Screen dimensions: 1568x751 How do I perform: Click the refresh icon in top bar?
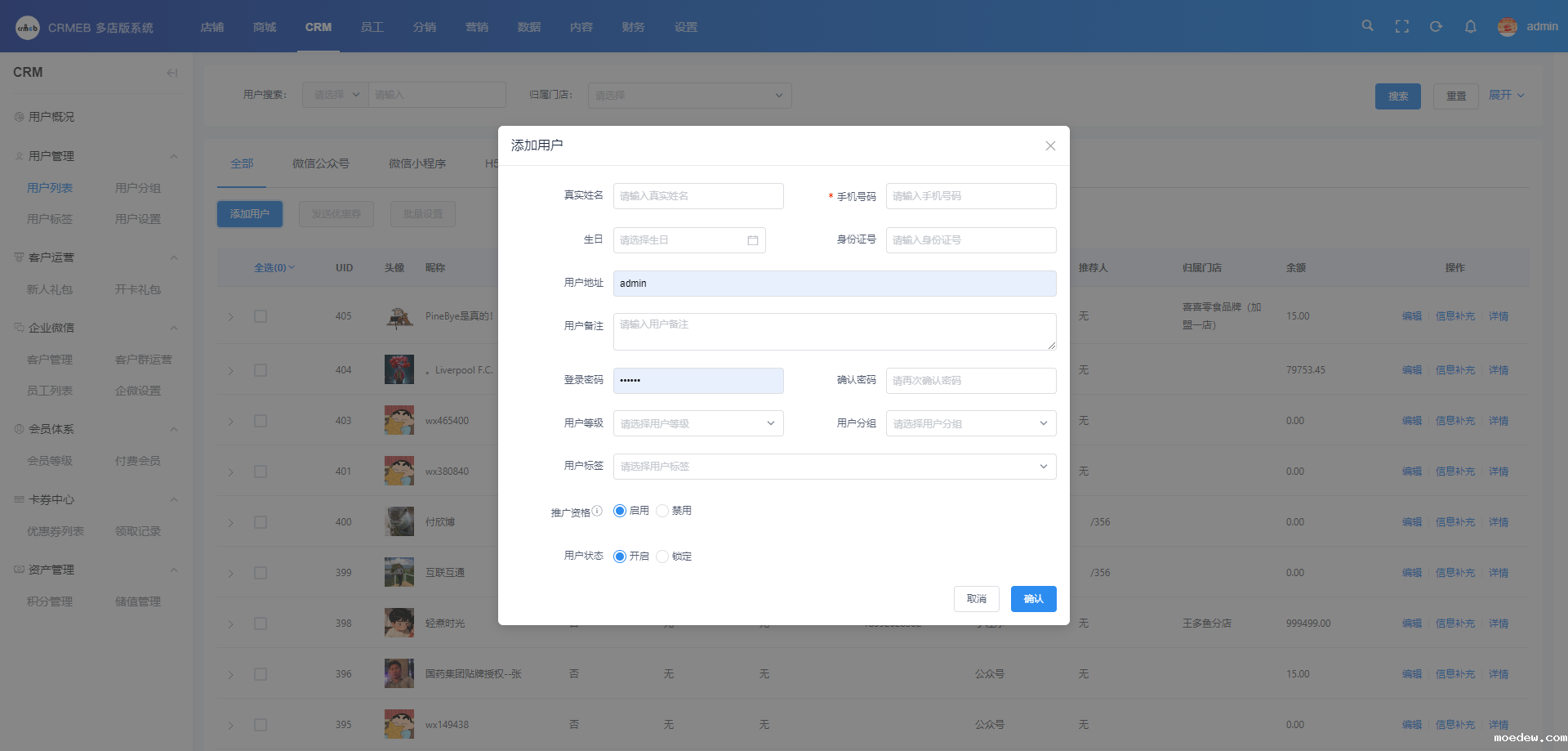1436,27
